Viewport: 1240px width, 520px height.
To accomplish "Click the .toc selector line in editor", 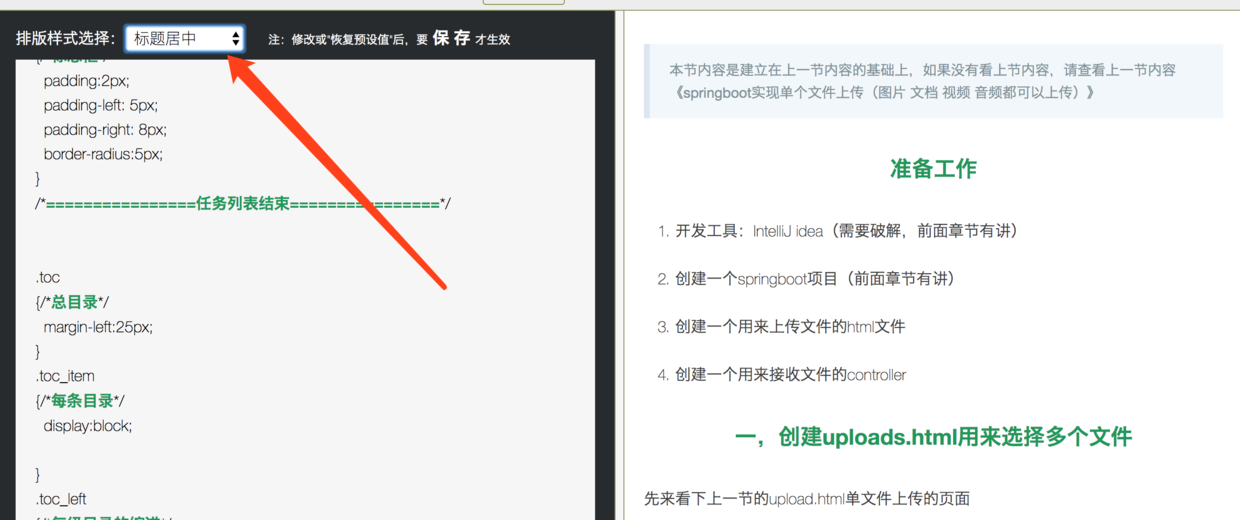I will pos(48,277).
